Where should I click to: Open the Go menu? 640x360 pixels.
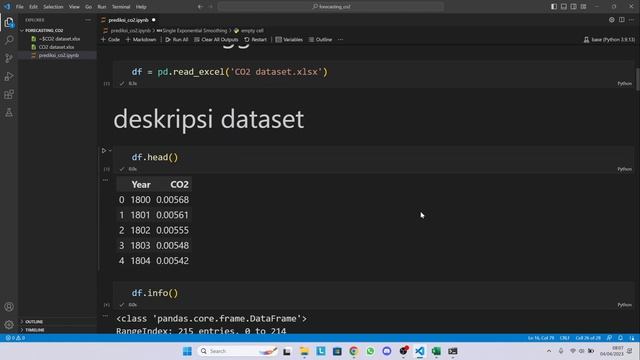point(89,7)
